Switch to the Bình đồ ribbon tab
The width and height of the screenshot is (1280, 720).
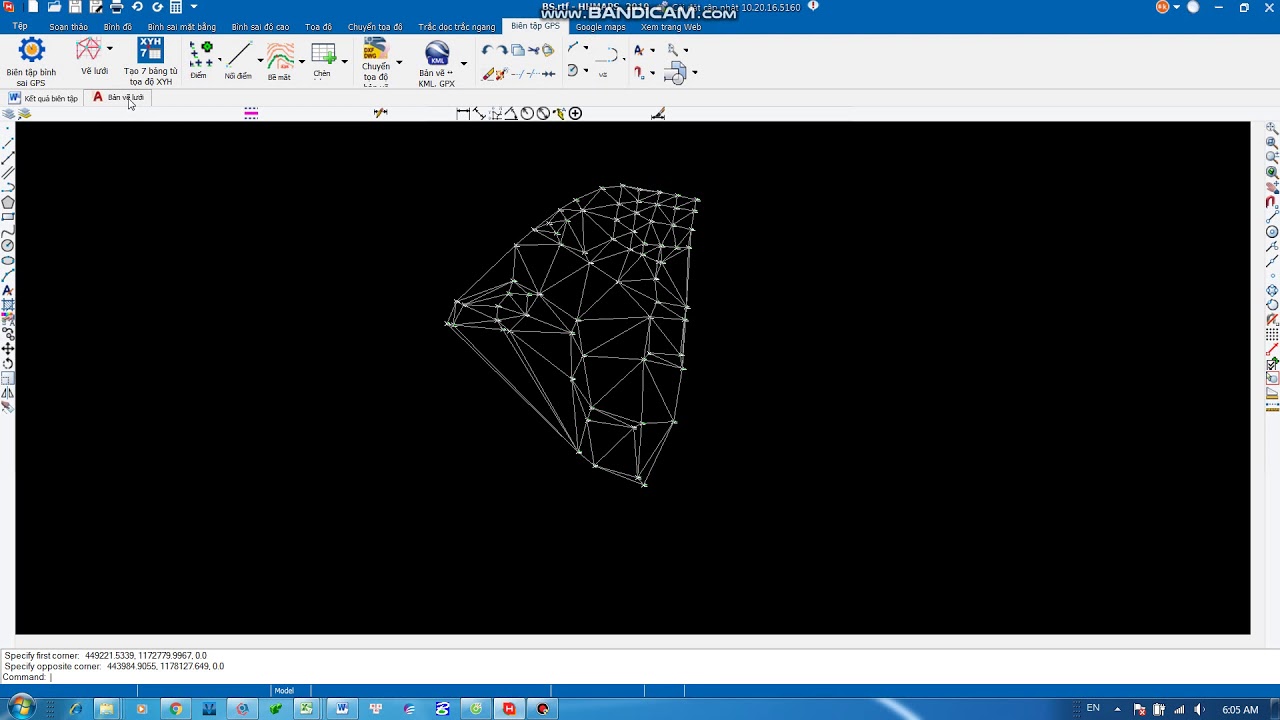click(x=118, y=27)
